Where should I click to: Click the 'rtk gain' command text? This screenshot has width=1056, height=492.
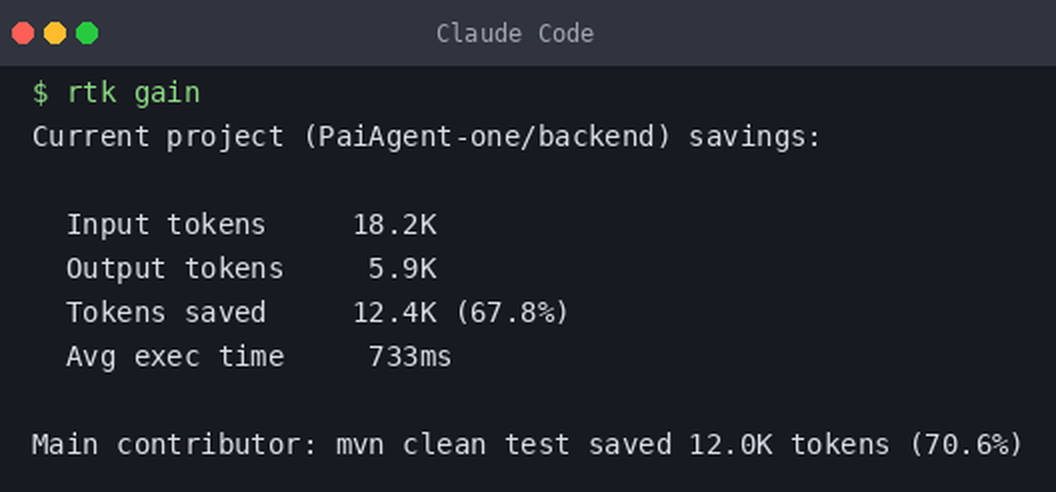pyautogui.click(x=133, y=94)
